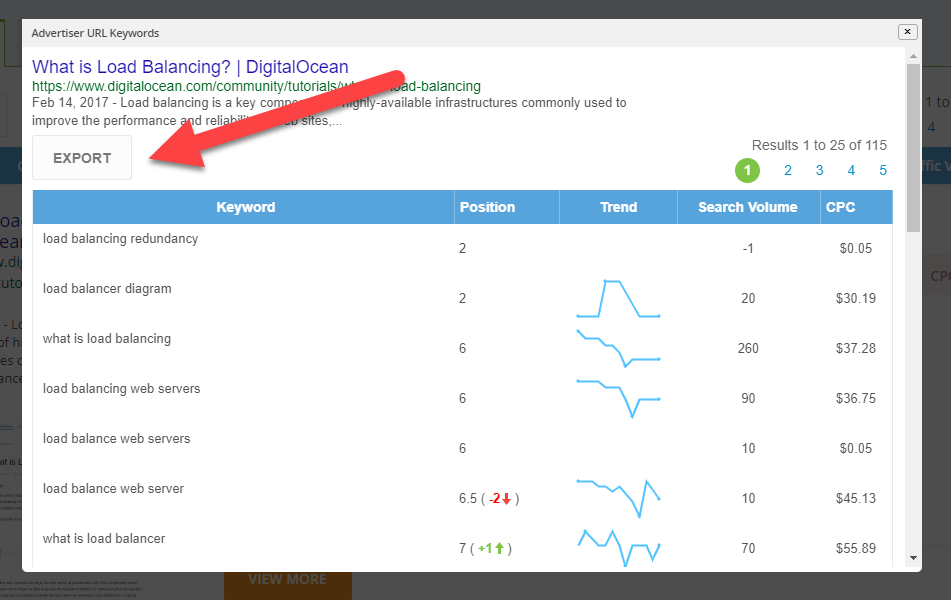Click CPC value $45.13
951x600 pixels.
[856, 498]
